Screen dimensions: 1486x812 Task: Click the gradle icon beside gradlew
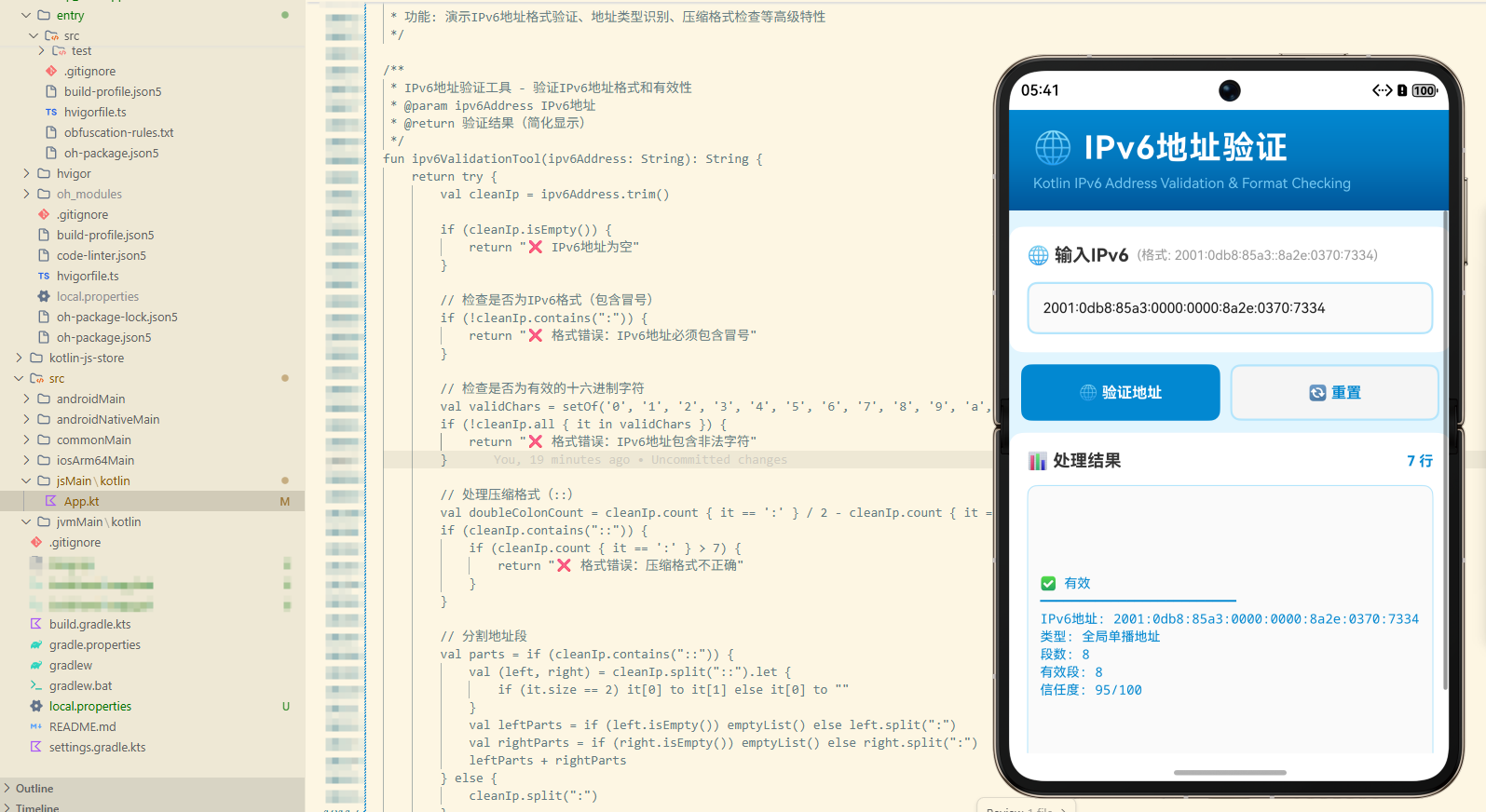pyautogui.click(x=36, y=665)
